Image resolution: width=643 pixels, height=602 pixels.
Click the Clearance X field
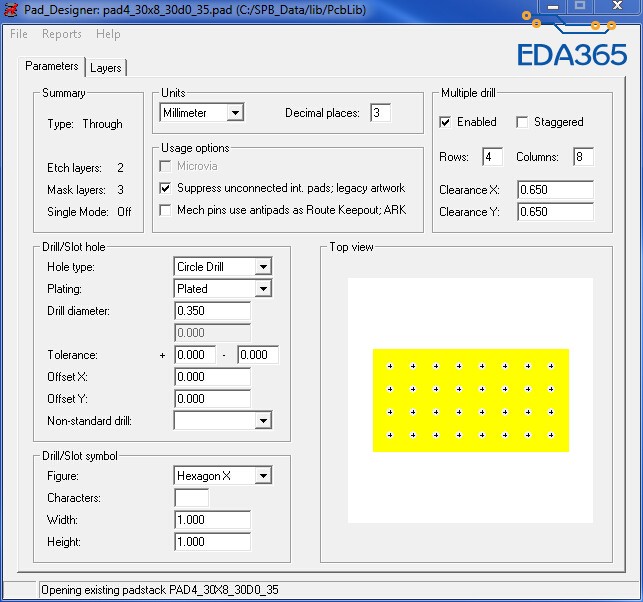555,190
